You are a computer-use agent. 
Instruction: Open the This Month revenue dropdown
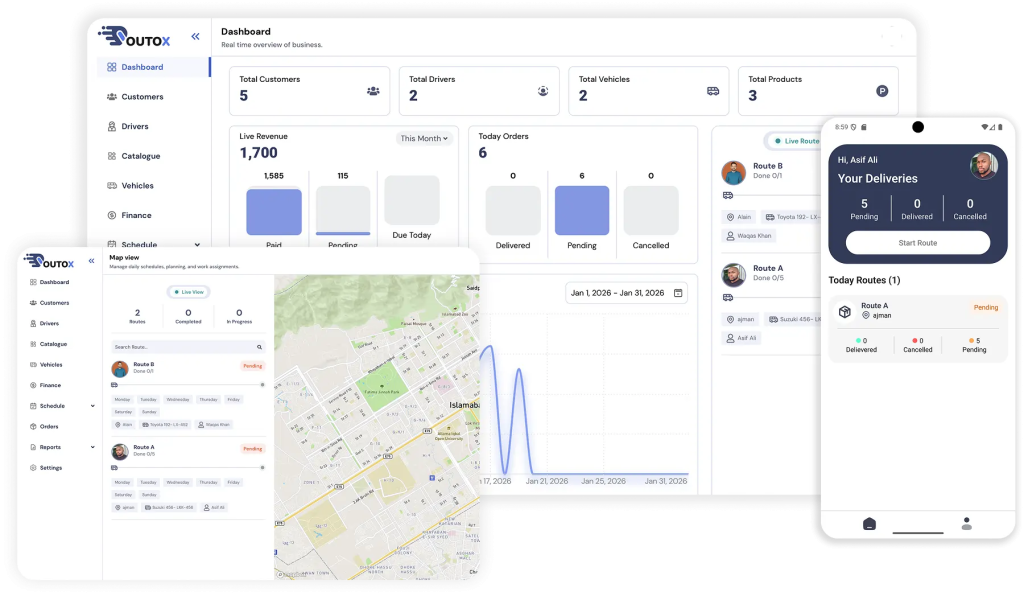[x=424, y=138]
